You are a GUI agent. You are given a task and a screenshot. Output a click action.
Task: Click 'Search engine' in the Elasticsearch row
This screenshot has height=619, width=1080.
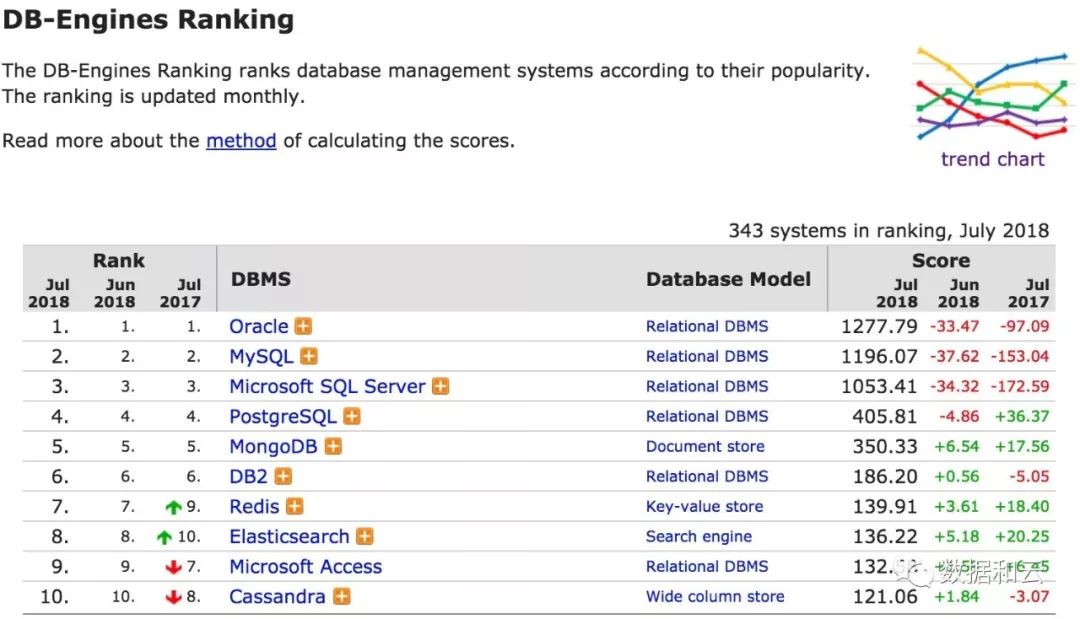(x=698, y=536)
